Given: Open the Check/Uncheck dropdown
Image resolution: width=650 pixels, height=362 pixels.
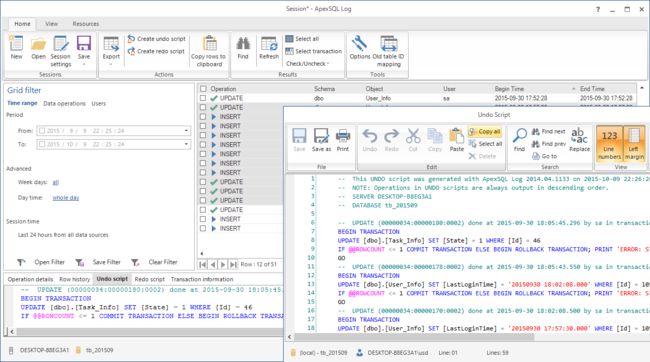Looking at the screenshot, I should tap(307, 63).
